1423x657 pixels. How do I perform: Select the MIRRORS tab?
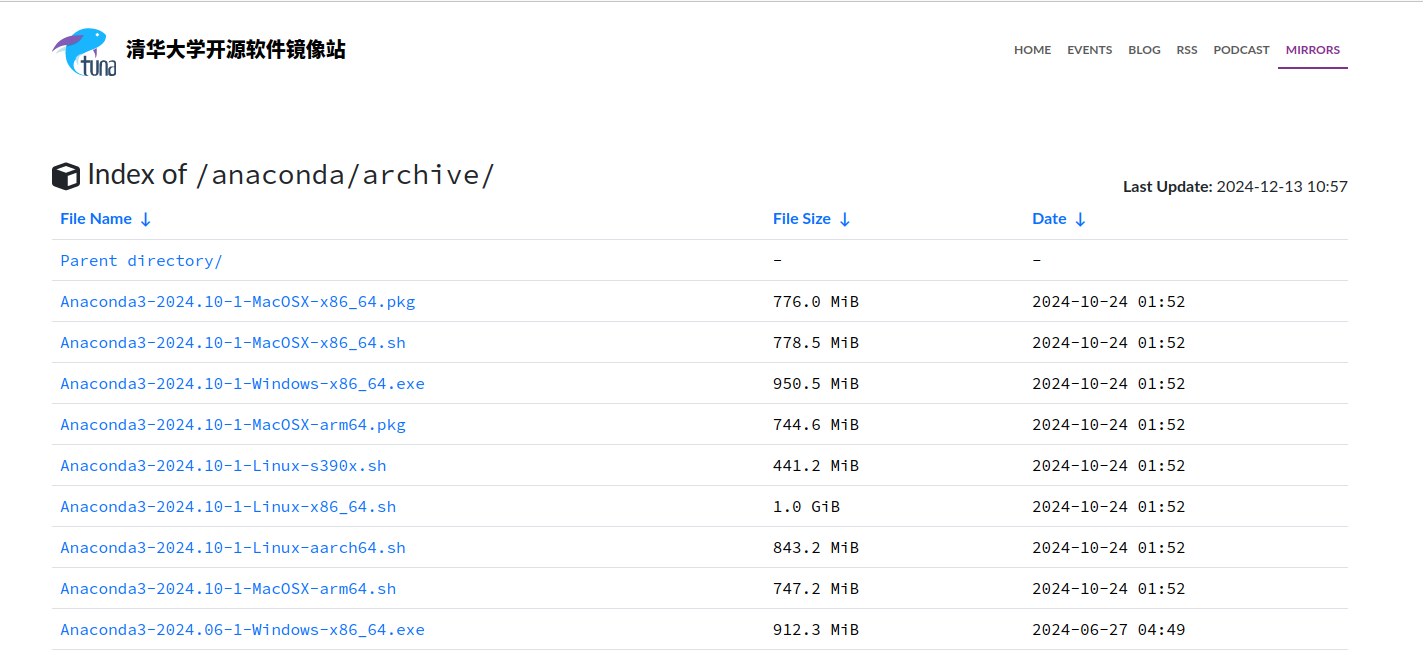pos(1313,50)
